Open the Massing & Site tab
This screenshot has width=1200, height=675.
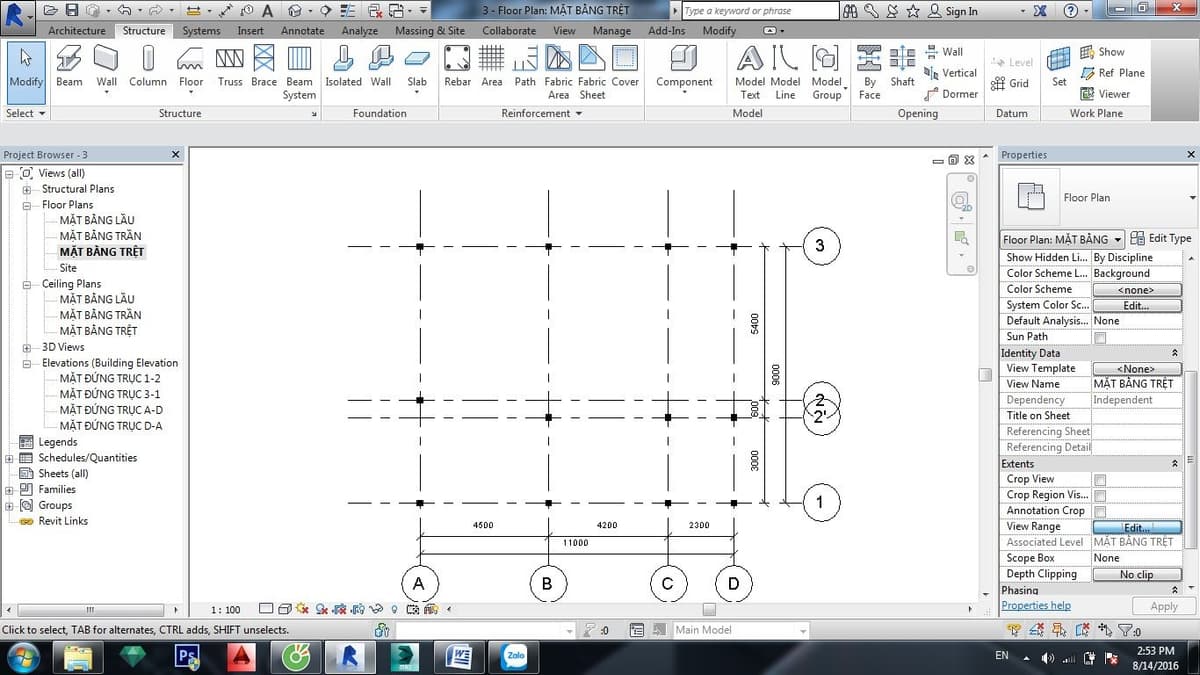pos(430,31)
